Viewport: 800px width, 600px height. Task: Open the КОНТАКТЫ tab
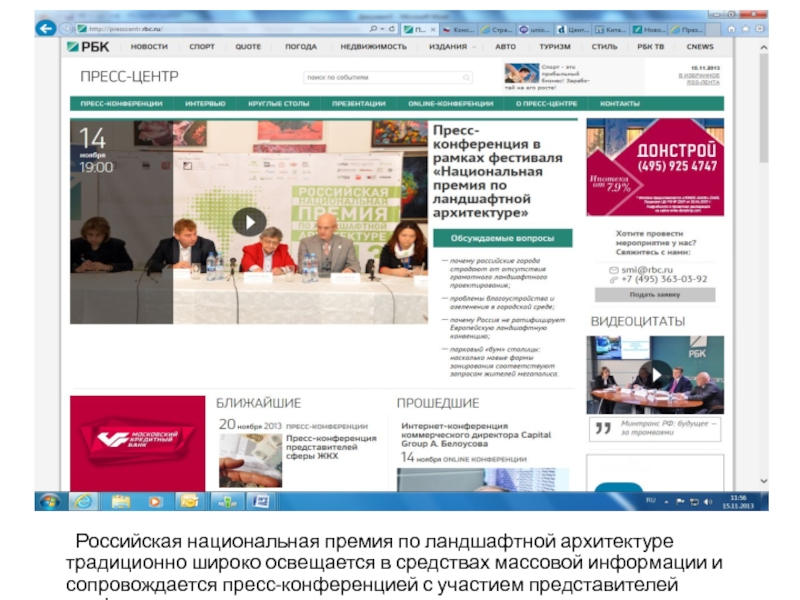pyautogui.click(x=620, y=104)
